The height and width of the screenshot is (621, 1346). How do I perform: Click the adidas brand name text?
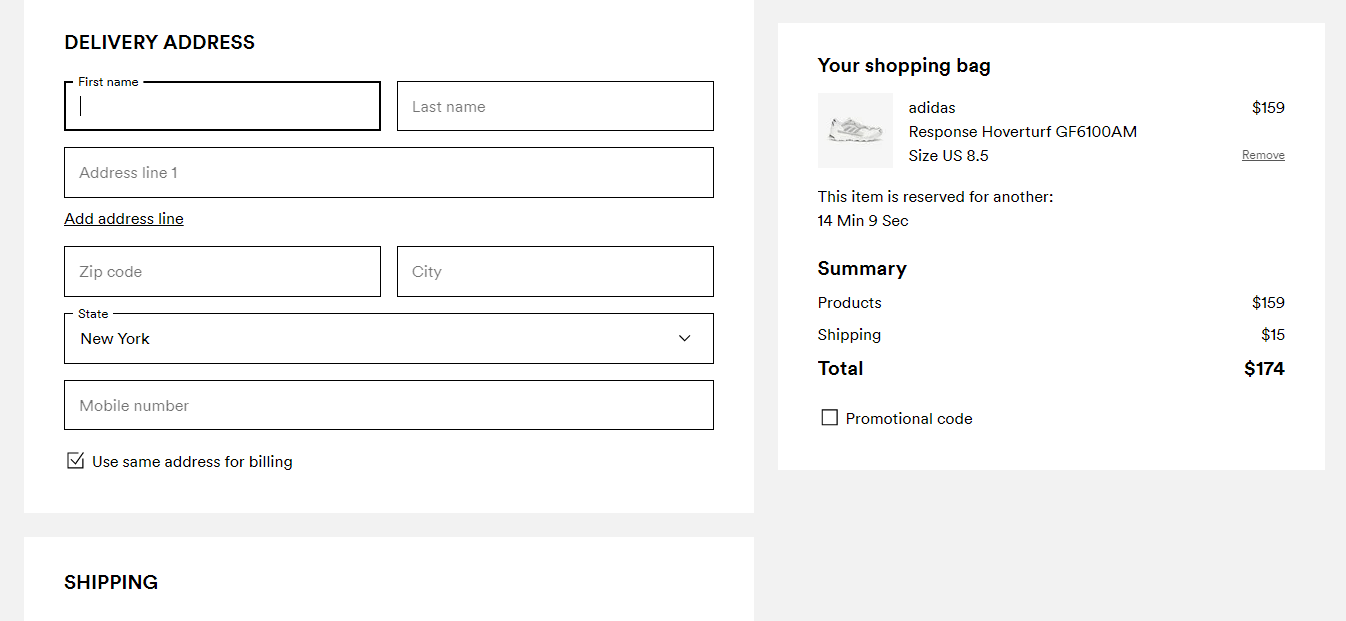(x=932, y=108)
